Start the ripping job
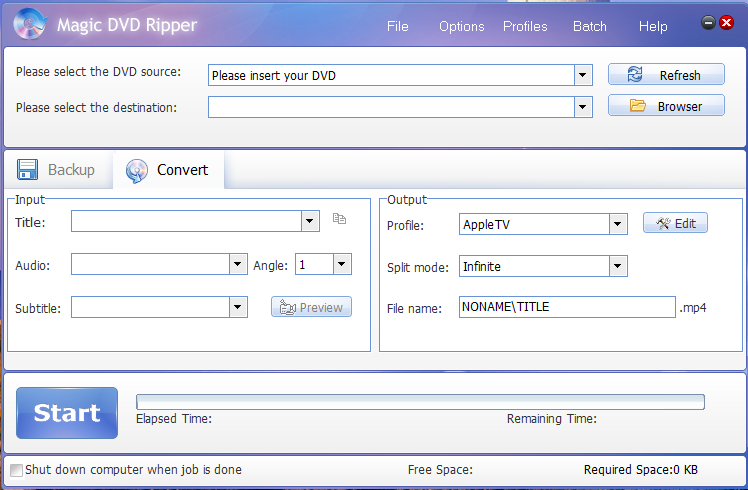 click(67, 413)
